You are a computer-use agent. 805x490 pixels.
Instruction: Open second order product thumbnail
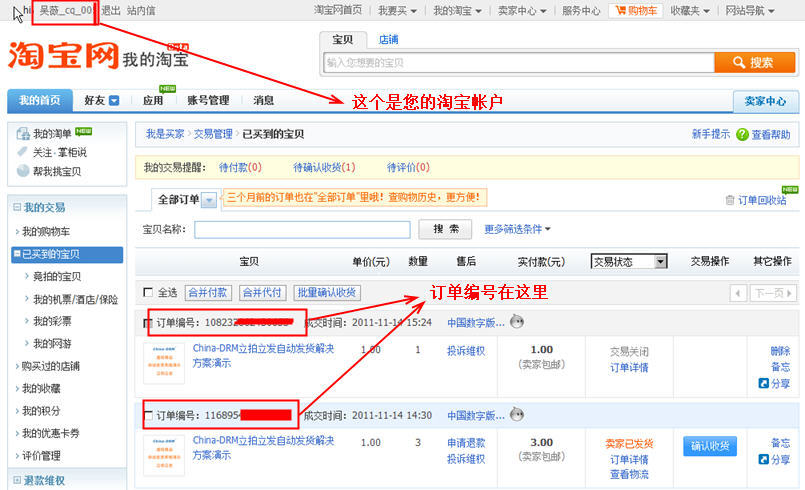[164, 455]
